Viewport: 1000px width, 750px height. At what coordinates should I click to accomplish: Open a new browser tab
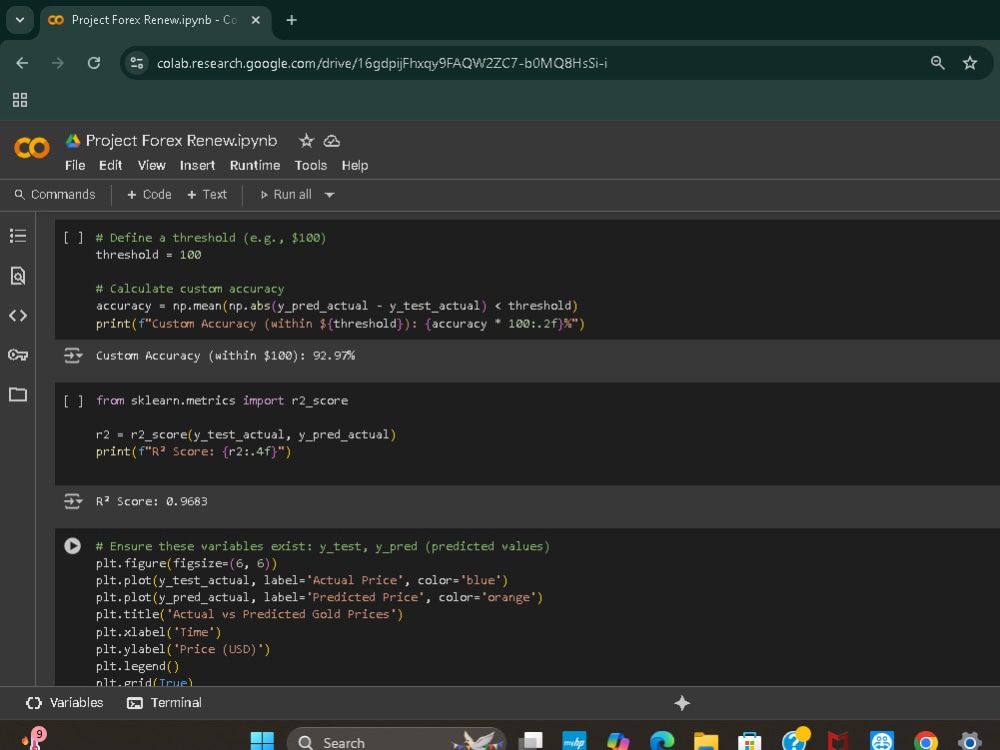[x=291, y=20]
